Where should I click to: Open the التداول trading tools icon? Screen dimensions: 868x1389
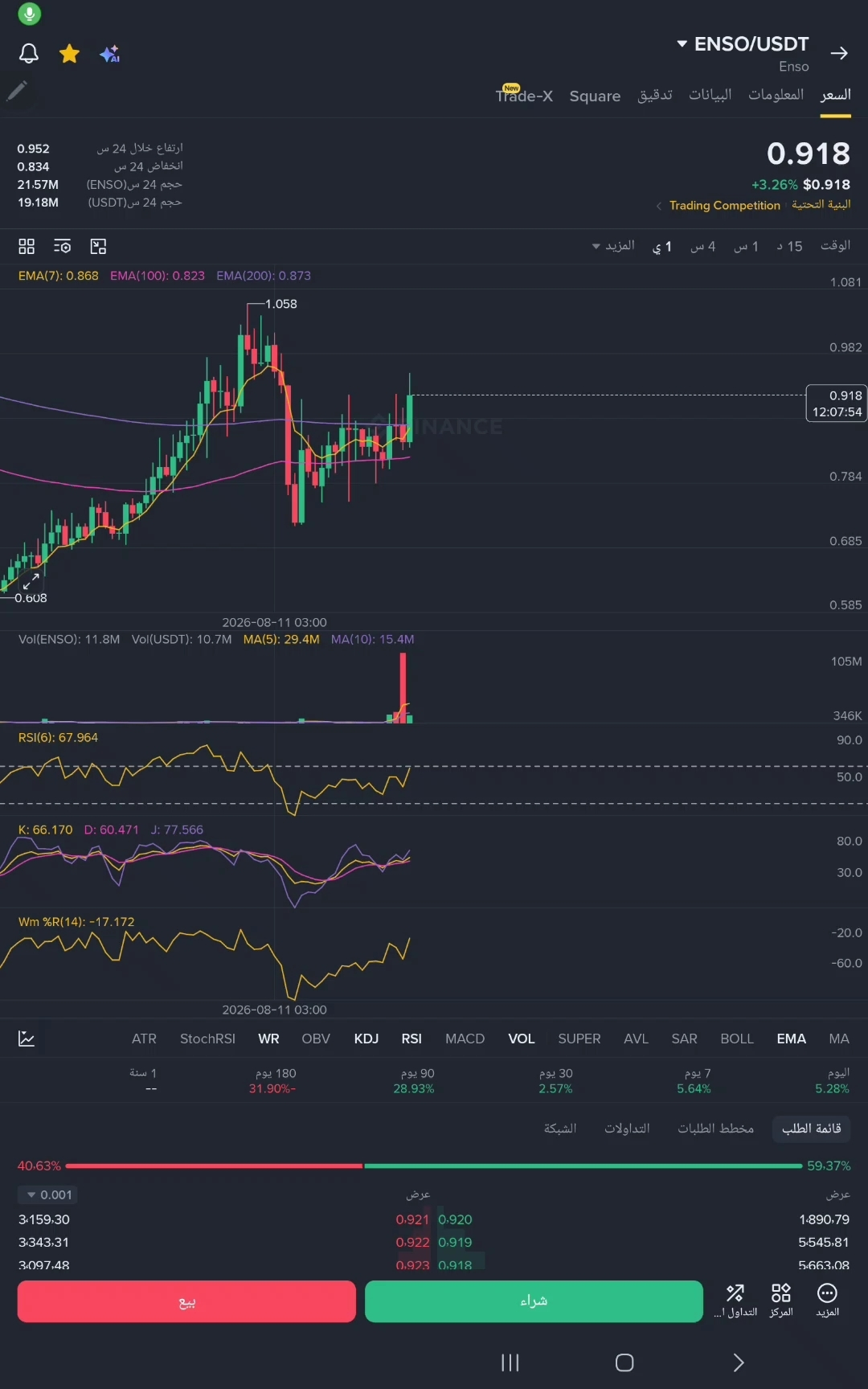pos(735,1300)
